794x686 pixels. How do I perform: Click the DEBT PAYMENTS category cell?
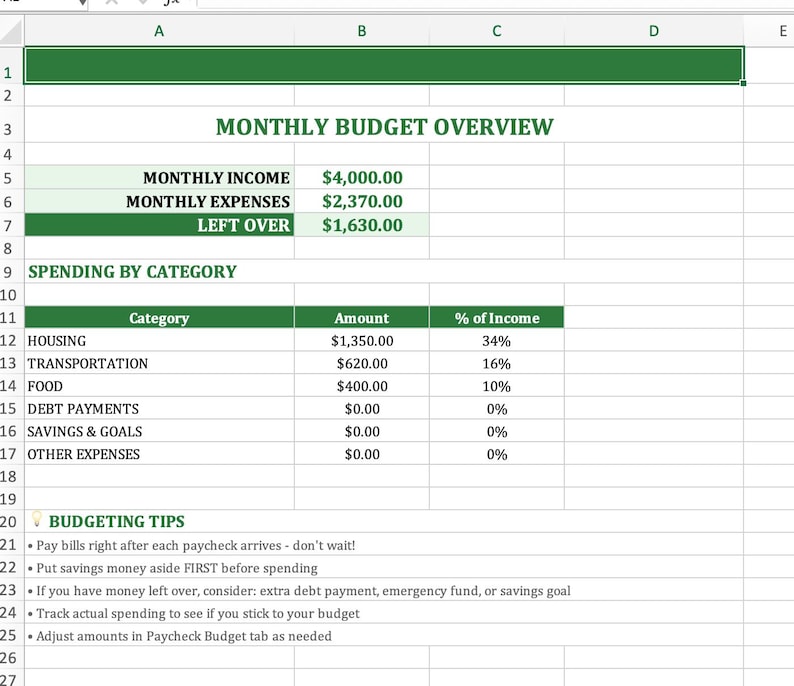coord(159,409)
